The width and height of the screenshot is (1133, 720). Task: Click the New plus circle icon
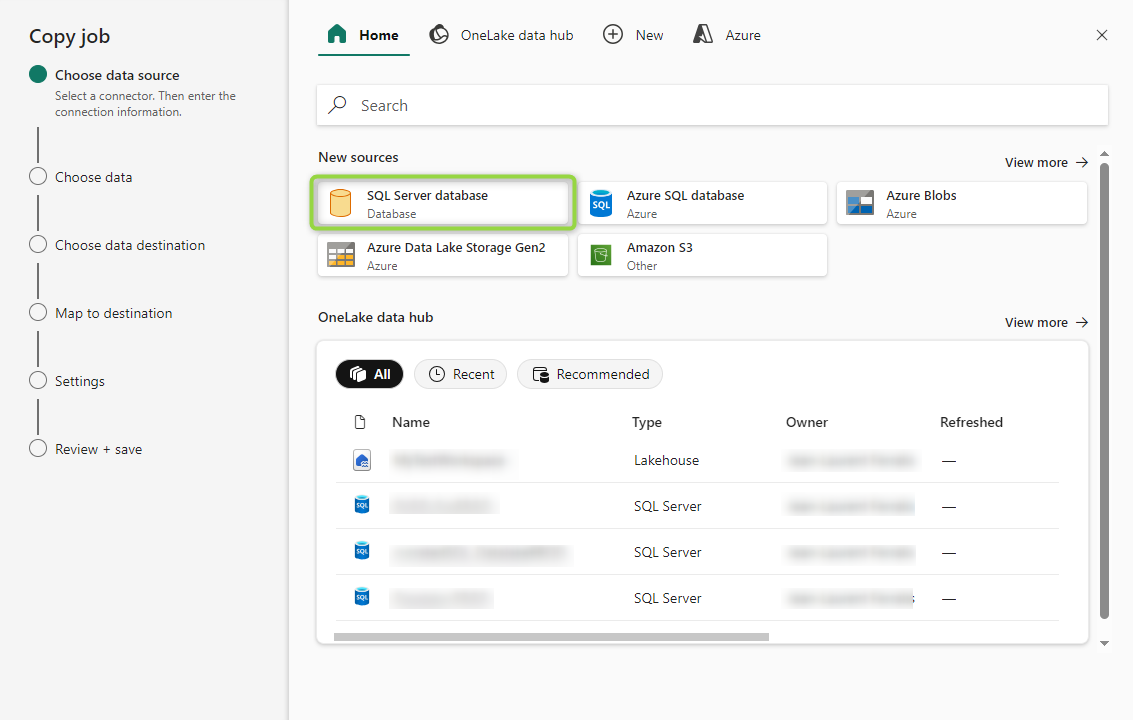[x=613, y=34]
